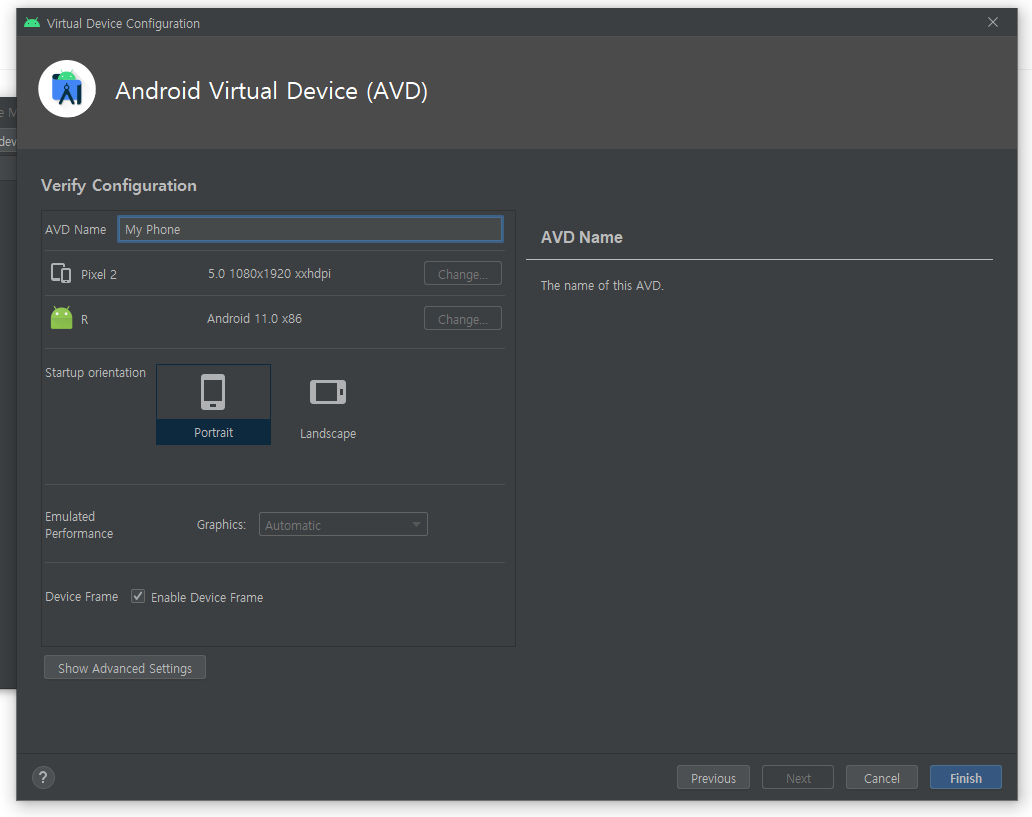This screenshot has height=817, width=1032.
Task: Select Portrait startup orientation
Action: pos(213,404)
